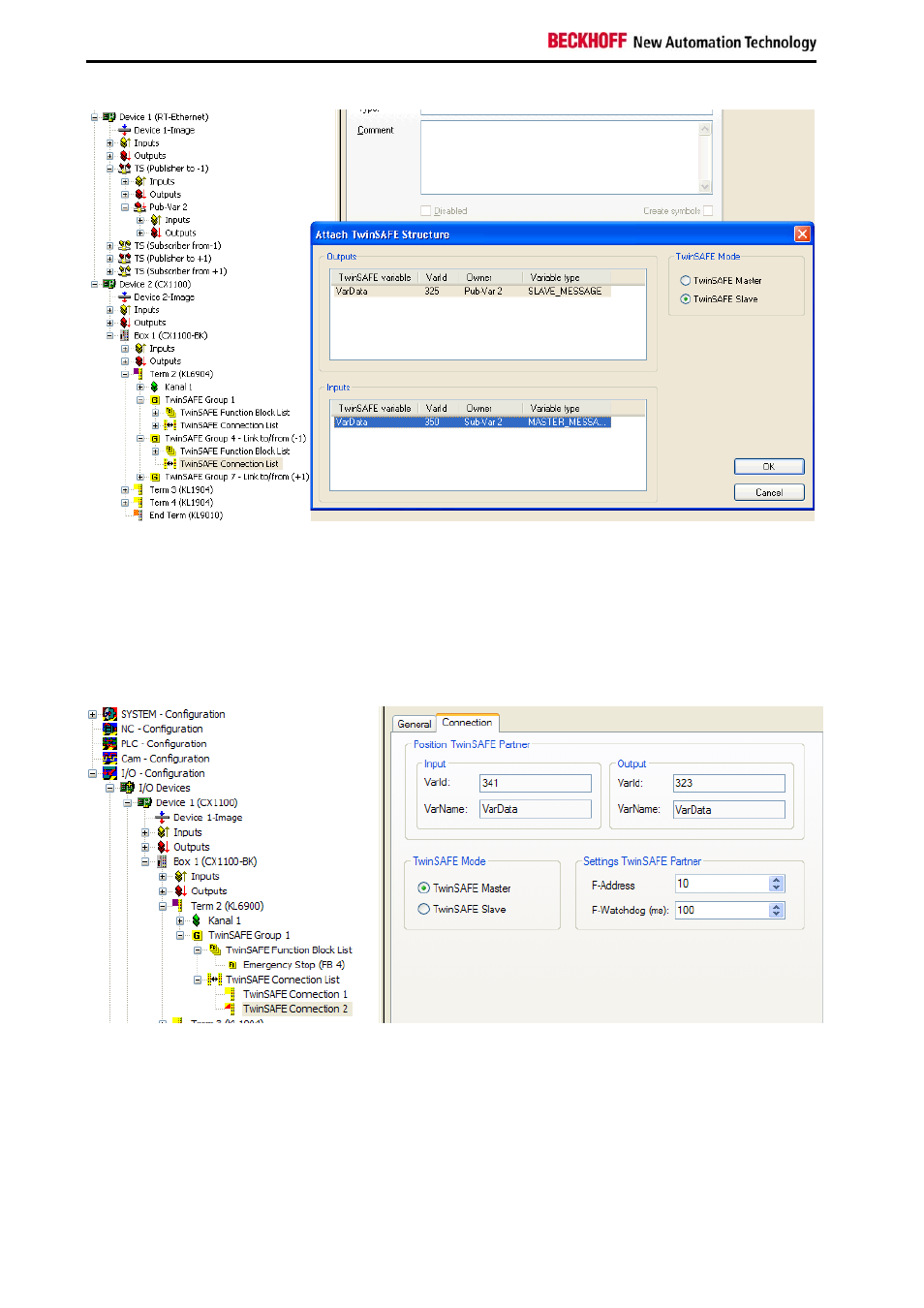Expand the TS (Subscriber from-1) node
The image size is (924, 1308).
pyautogui.click(x=109, y=246)
